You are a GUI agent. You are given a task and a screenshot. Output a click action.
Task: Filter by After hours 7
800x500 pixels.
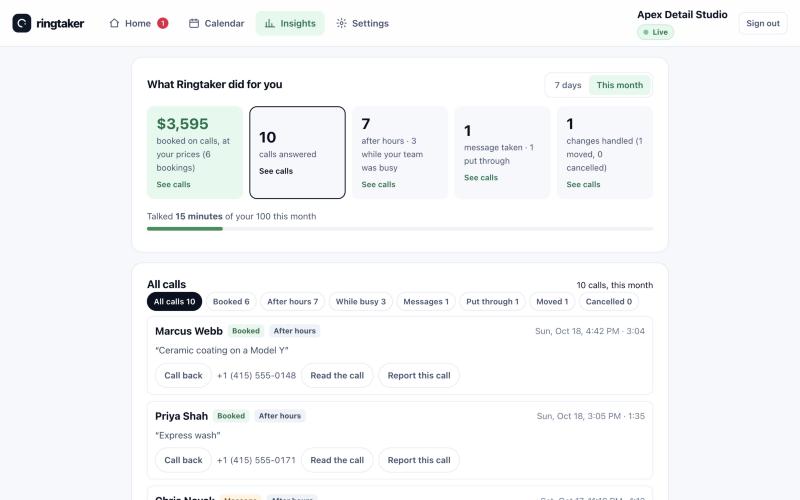(292, 302)
